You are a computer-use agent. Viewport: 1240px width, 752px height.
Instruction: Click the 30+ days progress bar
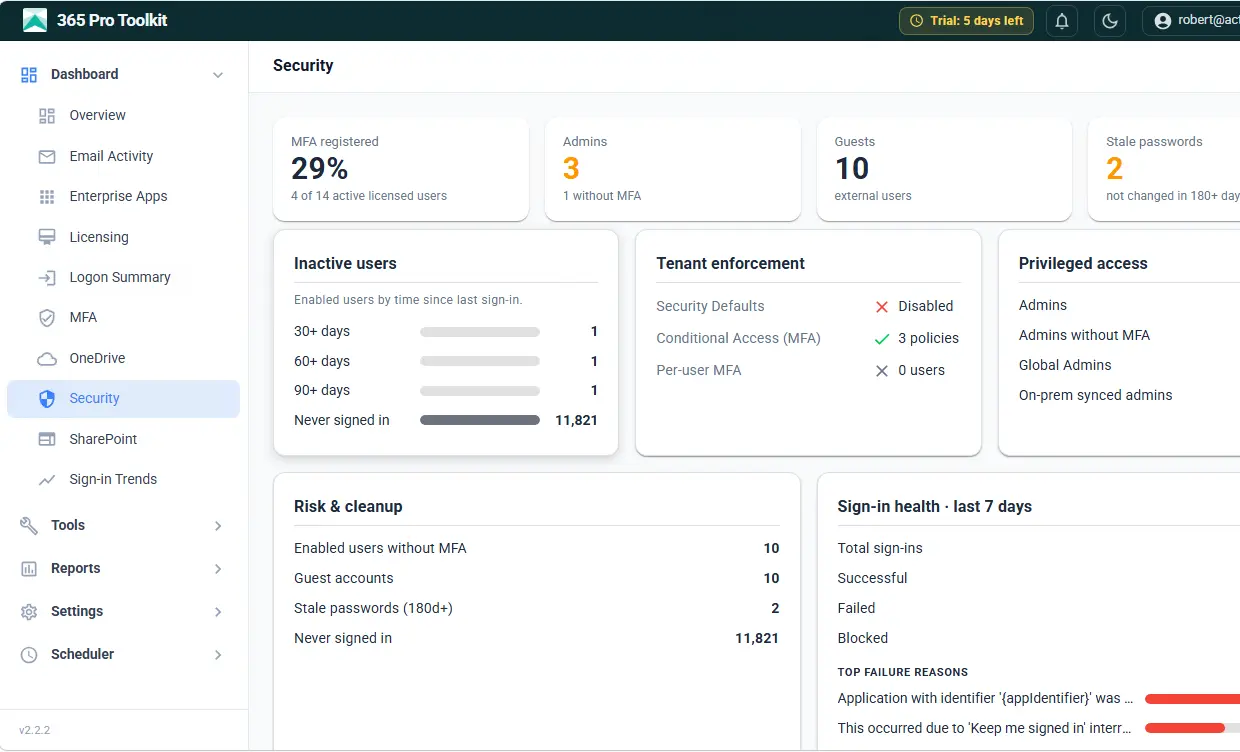(480, 332)
